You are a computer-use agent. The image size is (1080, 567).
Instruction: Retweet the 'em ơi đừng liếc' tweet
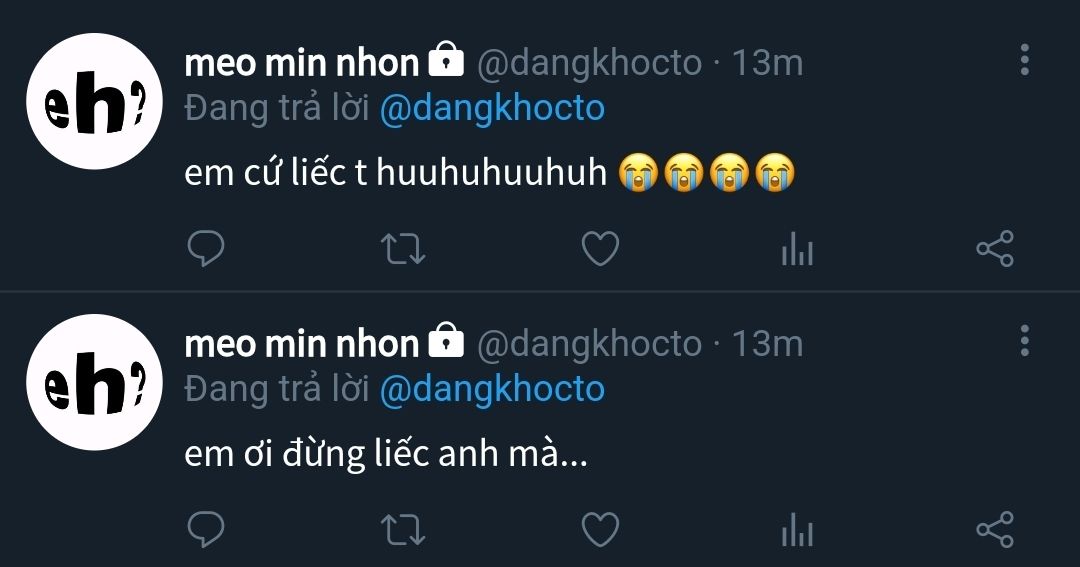click(405, 529)
